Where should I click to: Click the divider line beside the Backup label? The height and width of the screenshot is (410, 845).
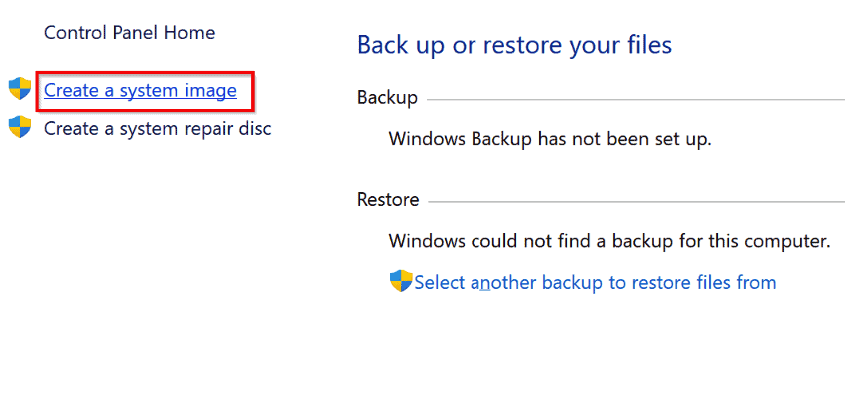pyautogui.click(x=636, y=100)
